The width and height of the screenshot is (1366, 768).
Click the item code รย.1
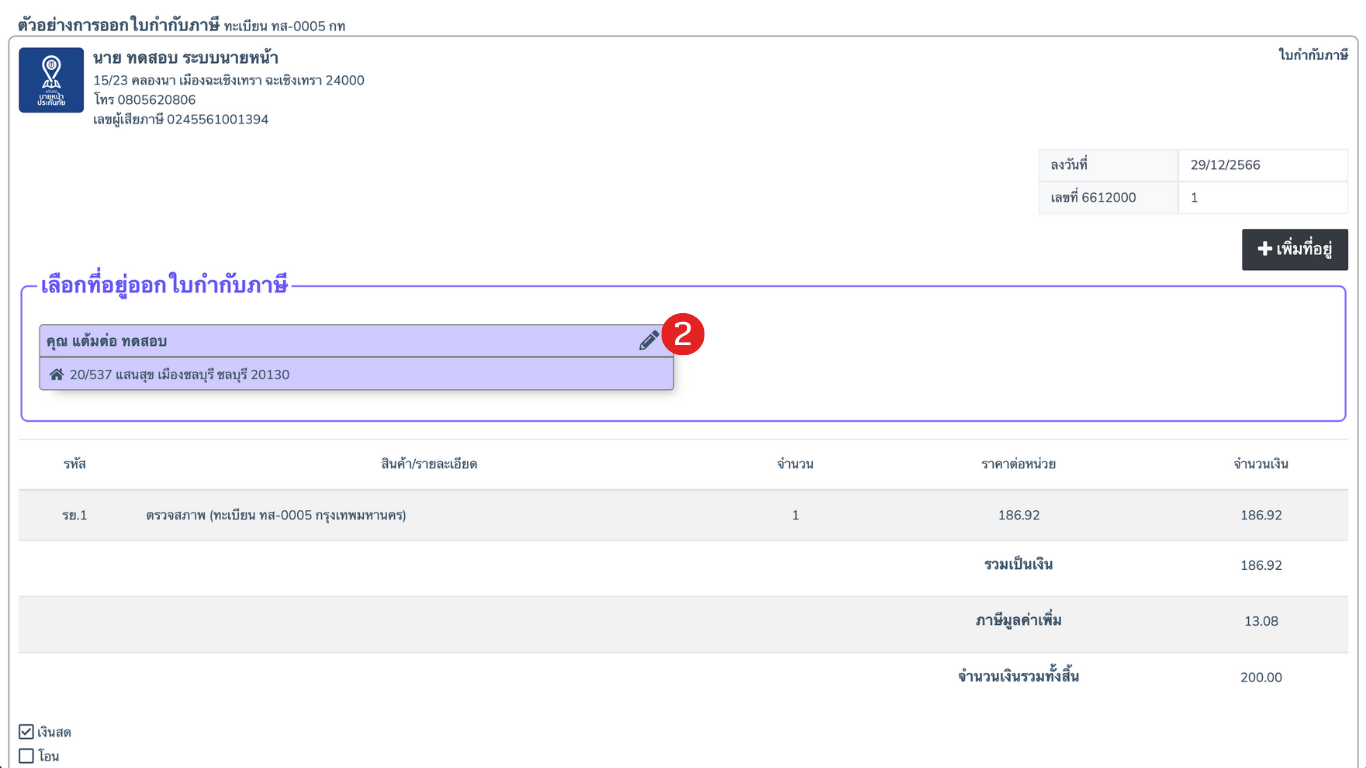pos(74,516)
